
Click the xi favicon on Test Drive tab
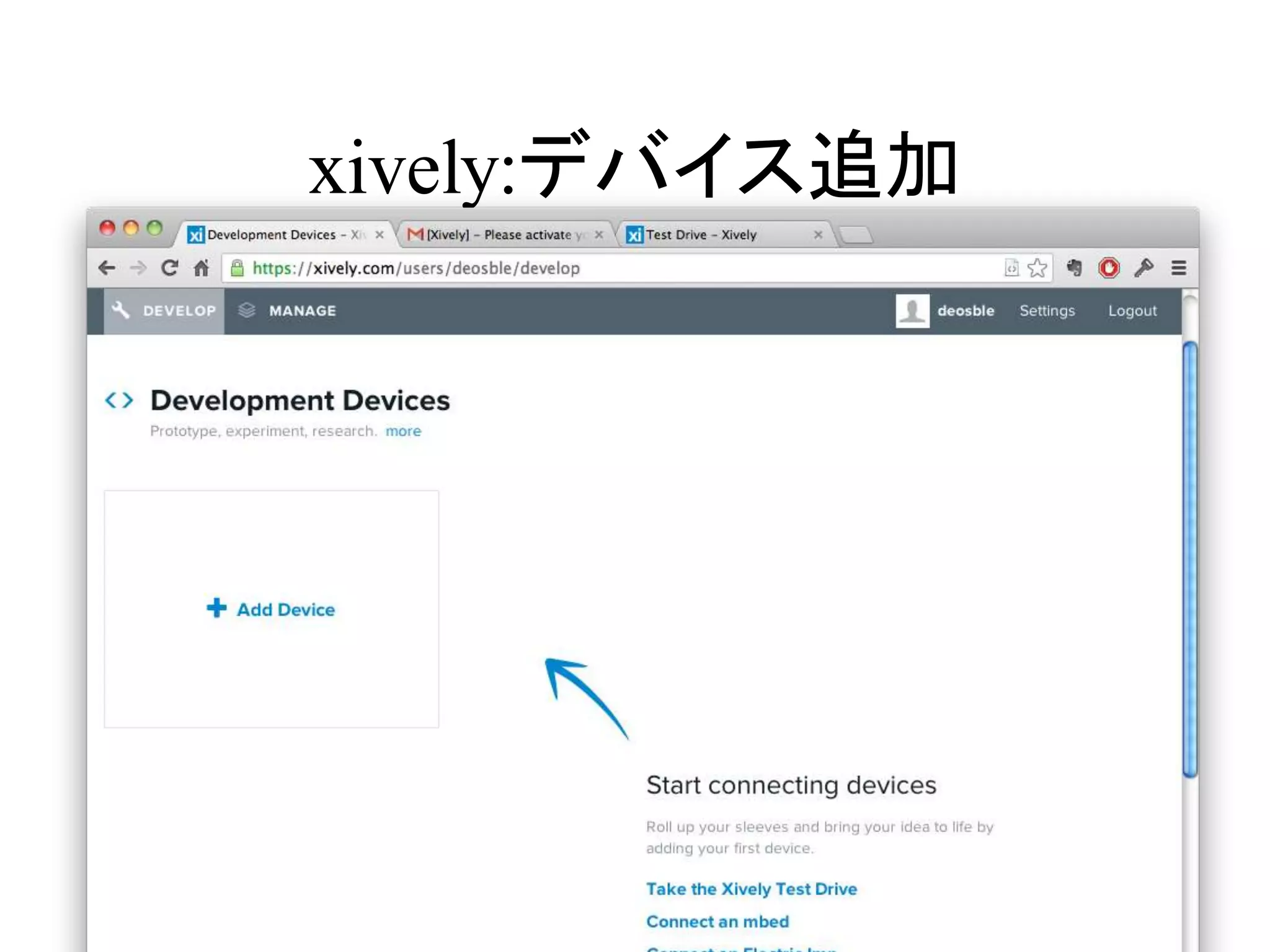[x=634, y=235]
